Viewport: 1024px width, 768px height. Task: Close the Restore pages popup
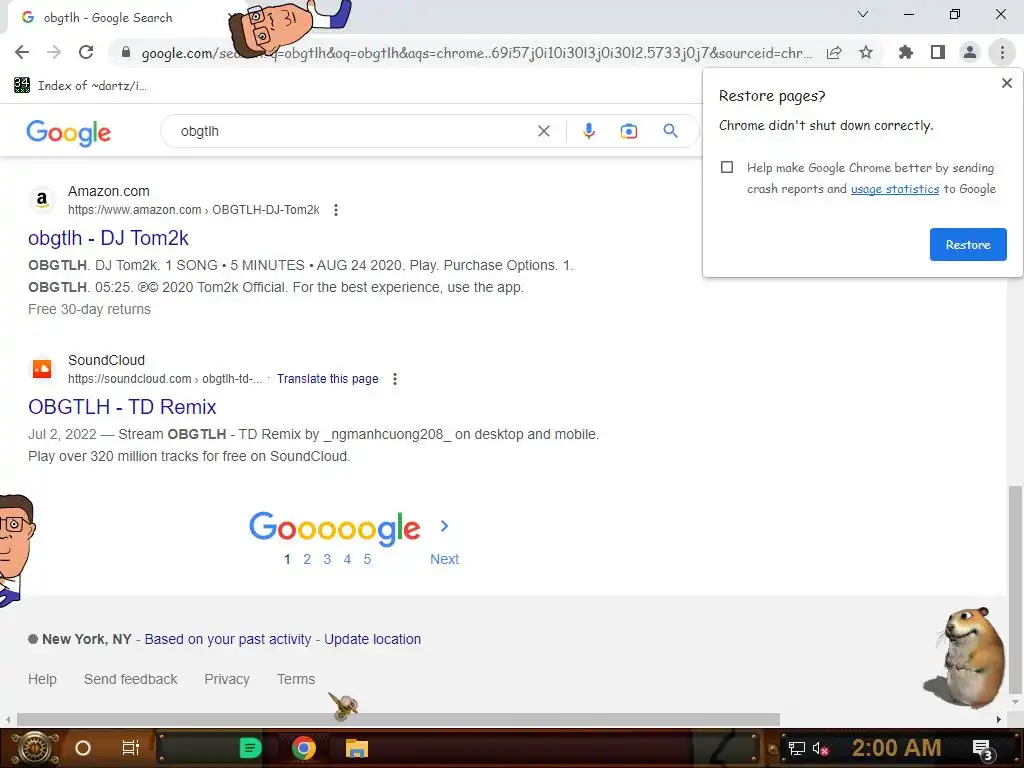tap(1006, 83)
